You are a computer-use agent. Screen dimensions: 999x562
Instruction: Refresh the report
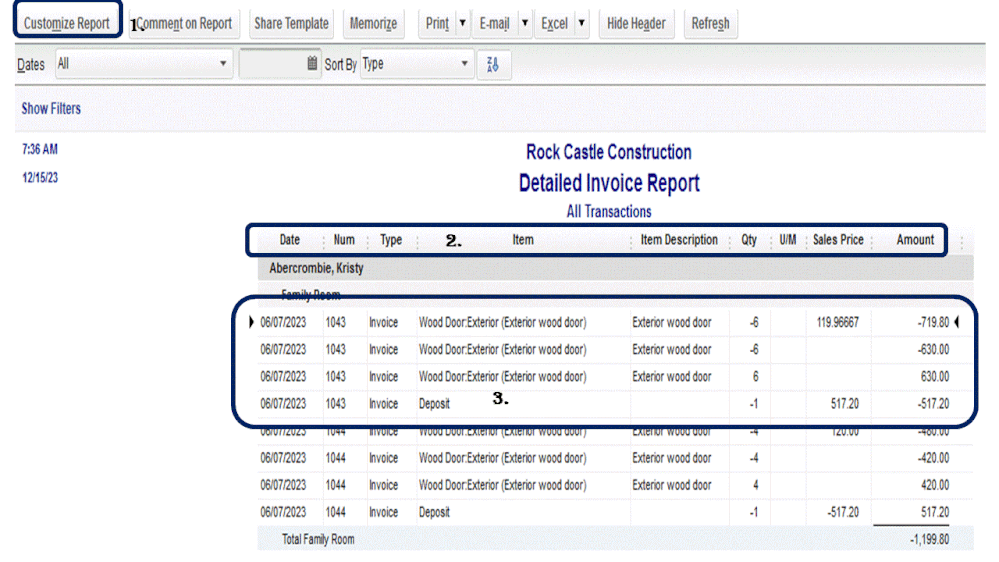[710, 24]
